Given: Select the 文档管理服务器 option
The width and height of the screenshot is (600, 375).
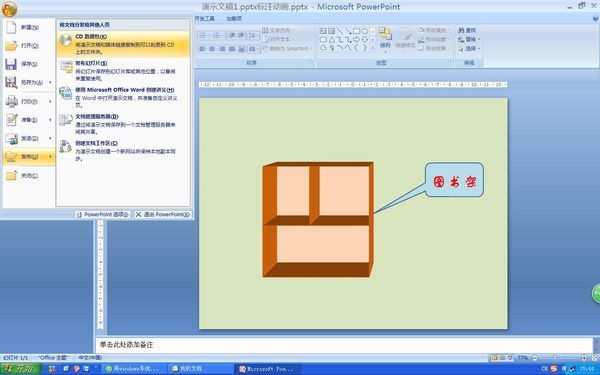Looking at the screenshot, I should point(123,124).
